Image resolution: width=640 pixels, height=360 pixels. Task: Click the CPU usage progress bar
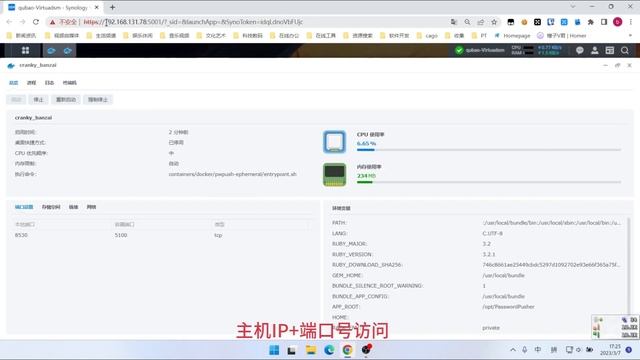click(x=489, y=150)
